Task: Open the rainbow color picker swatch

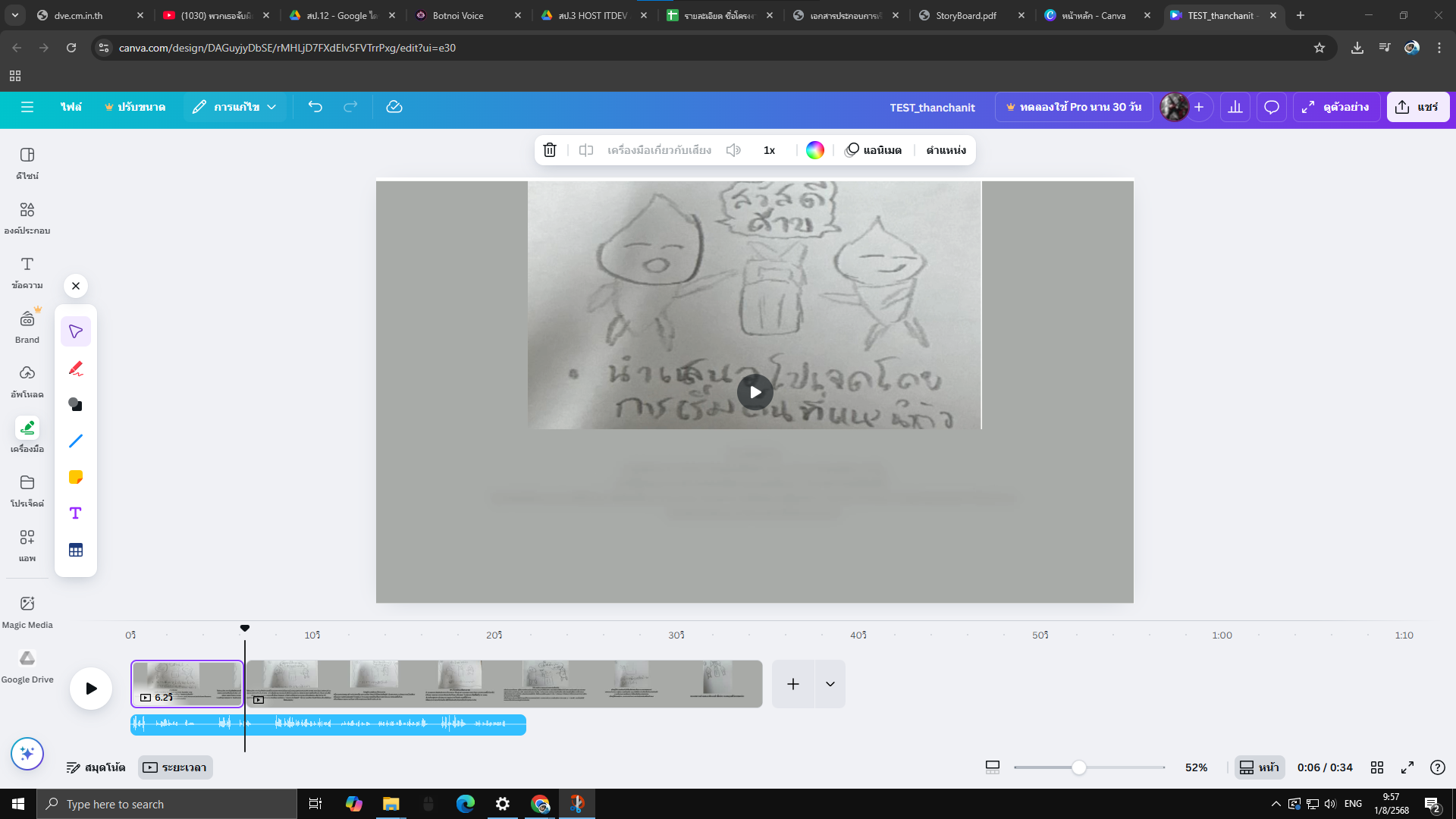Action: pyautogui.click(x=815, y=150)
